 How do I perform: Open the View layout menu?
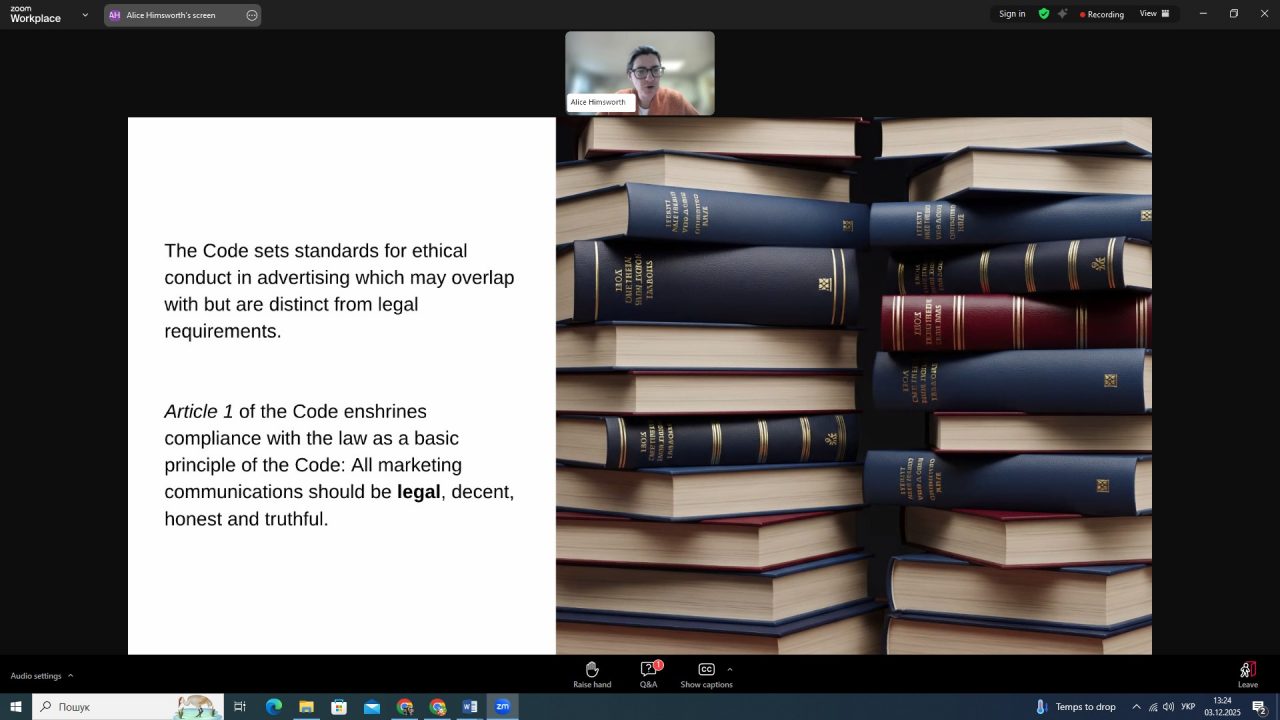(x=1154, y=14)
